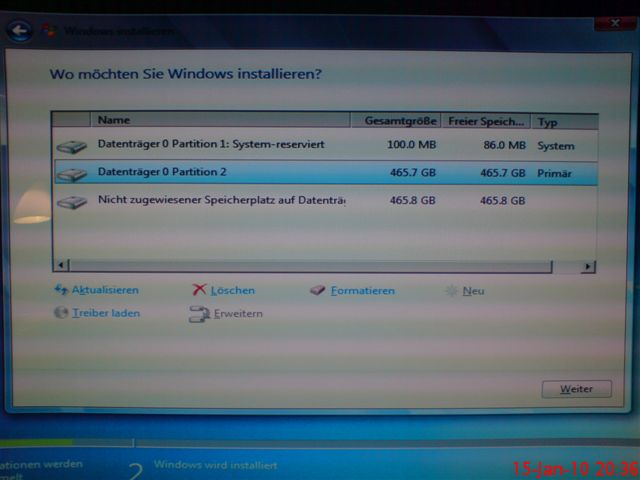Open the Treiber laden link
The image size is (640, 480).
click(x=106, y=313)
